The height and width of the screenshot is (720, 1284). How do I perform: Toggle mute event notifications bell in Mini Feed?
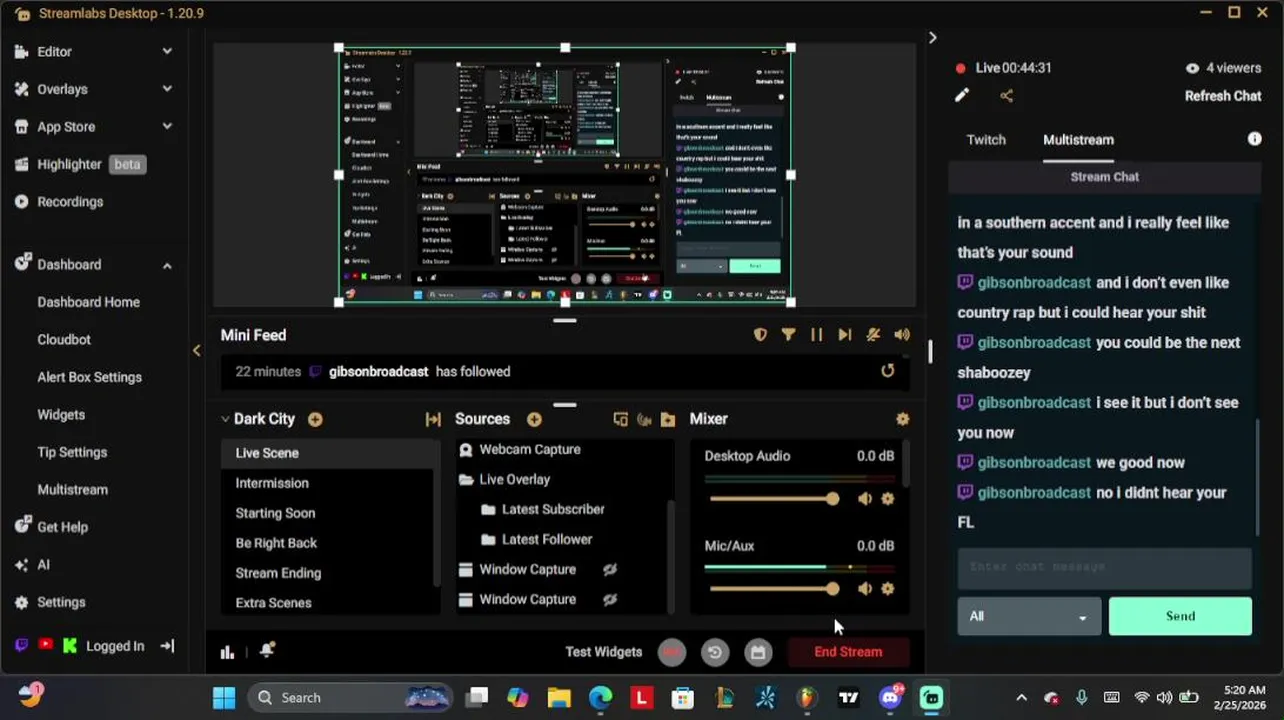point(873,335)
